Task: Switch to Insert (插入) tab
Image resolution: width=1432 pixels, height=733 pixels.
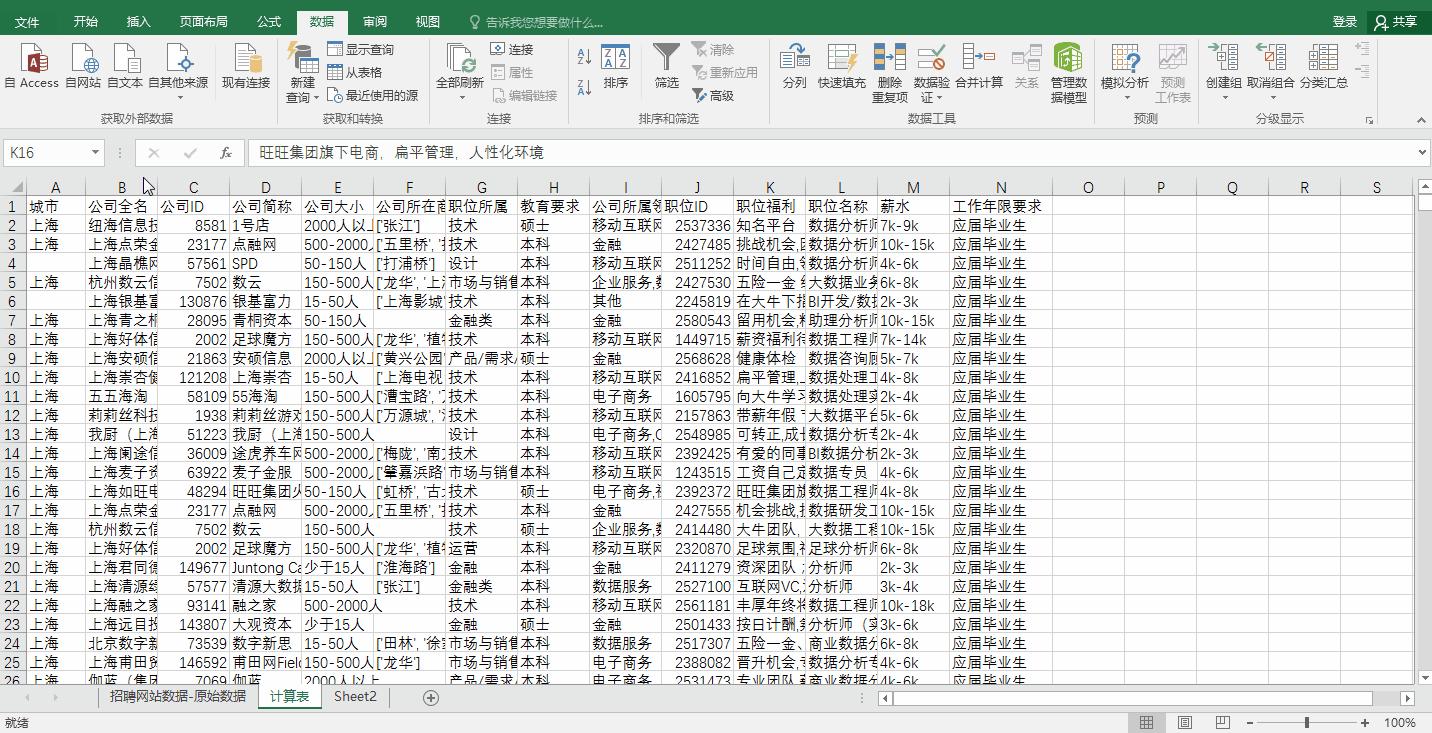Action: [138, 21]
